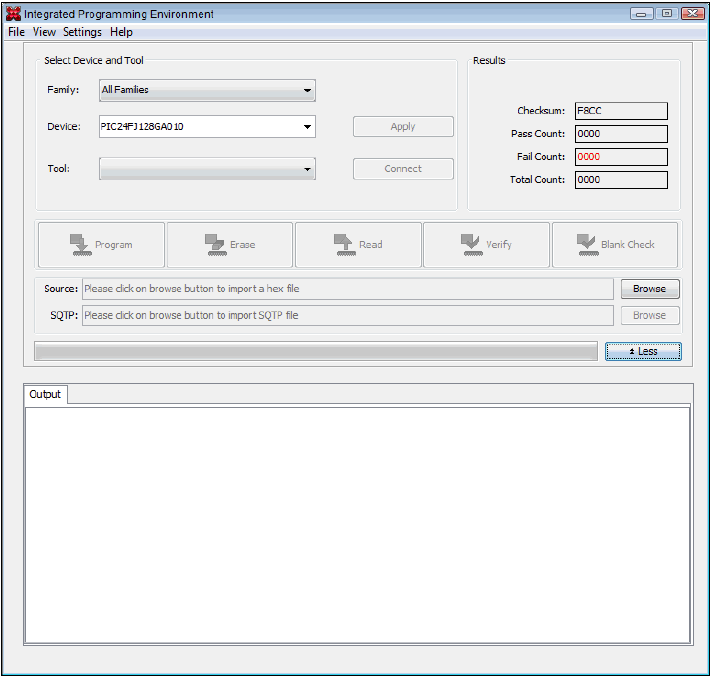This screenshot has height=680, width=711.
Task: Open the View menu
Action: [44, 32]
